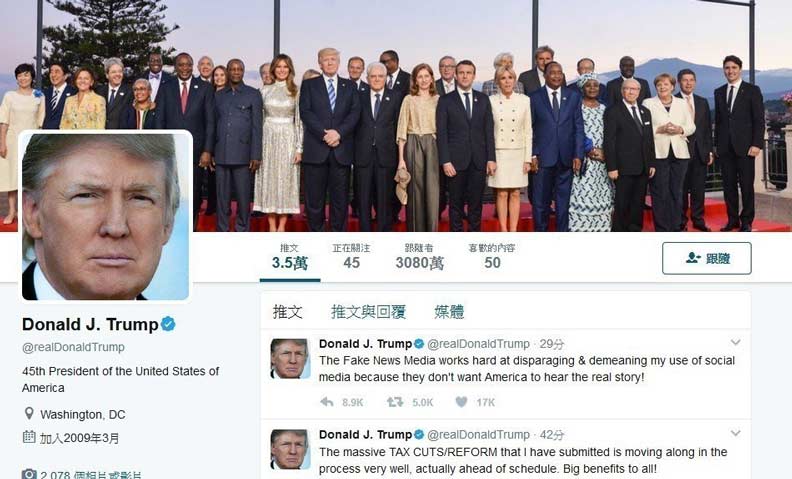Click the Washington, DC location pin icon
This screenshot has height=479, width=792.
[x=29, y=414]
